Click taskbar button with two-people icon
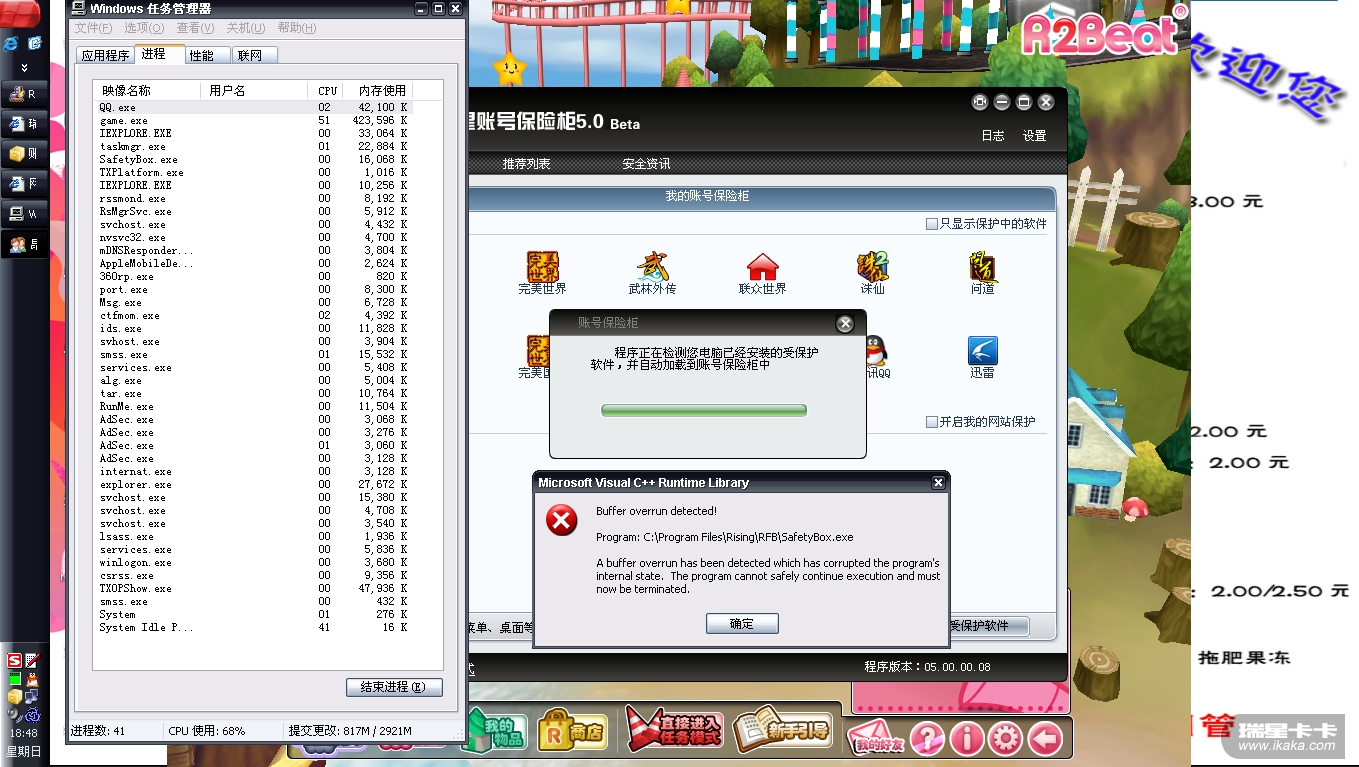 25,244
